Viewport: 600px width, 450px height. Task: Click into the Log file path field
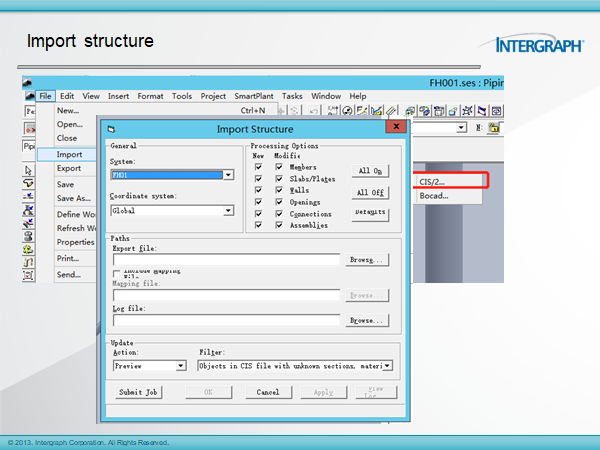tap(226, 320)
